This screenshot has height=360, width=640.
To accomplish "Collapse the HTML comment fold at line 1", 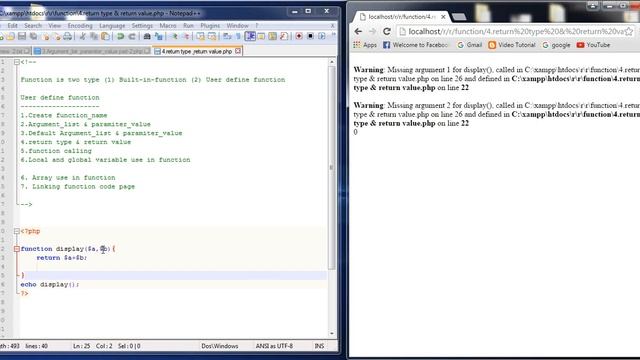I will 17,62.
